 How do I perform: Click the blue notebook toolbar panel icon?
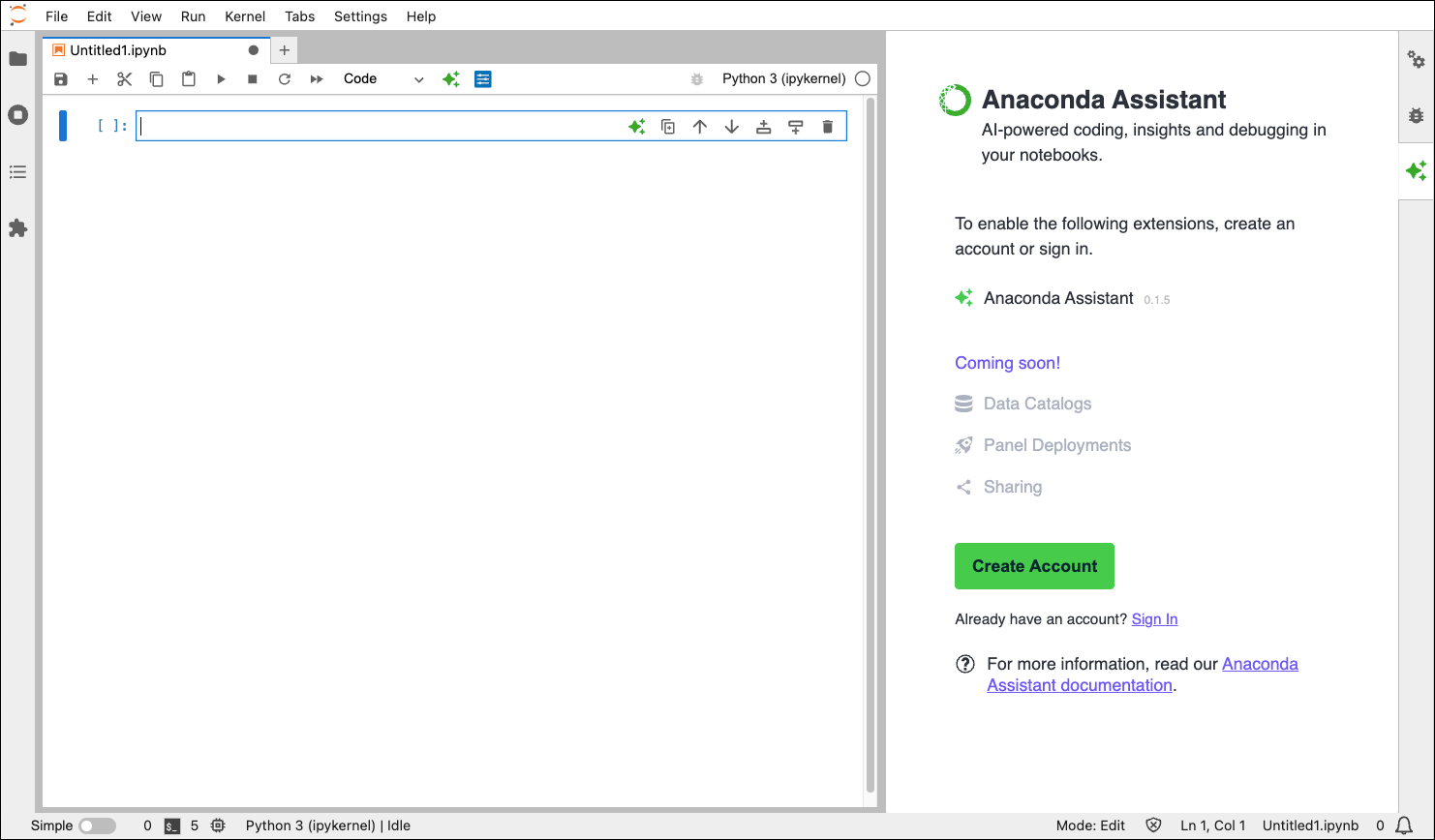tap(483, 79)
